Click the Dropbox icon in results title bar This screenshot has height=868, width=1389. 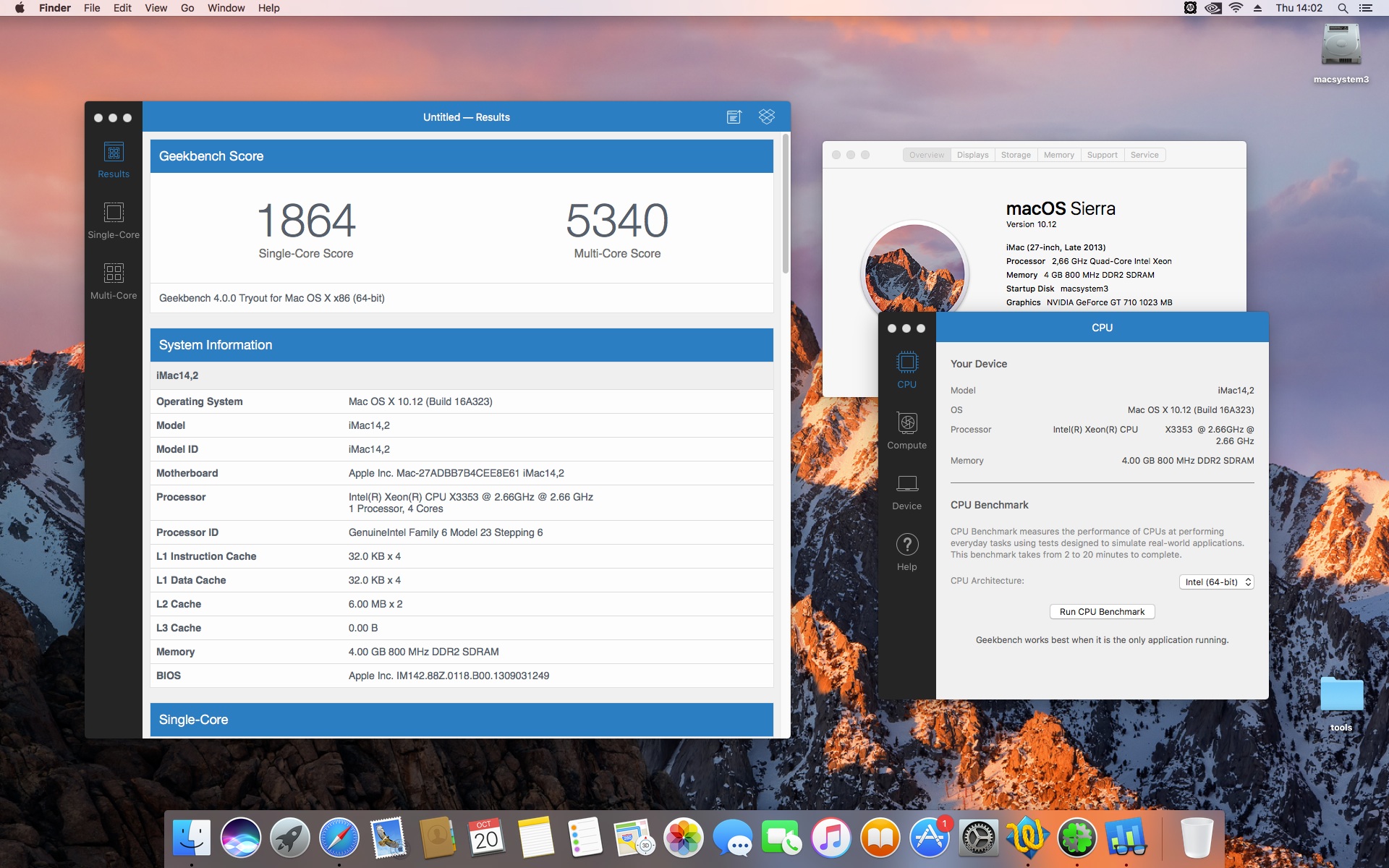(766, 116)
